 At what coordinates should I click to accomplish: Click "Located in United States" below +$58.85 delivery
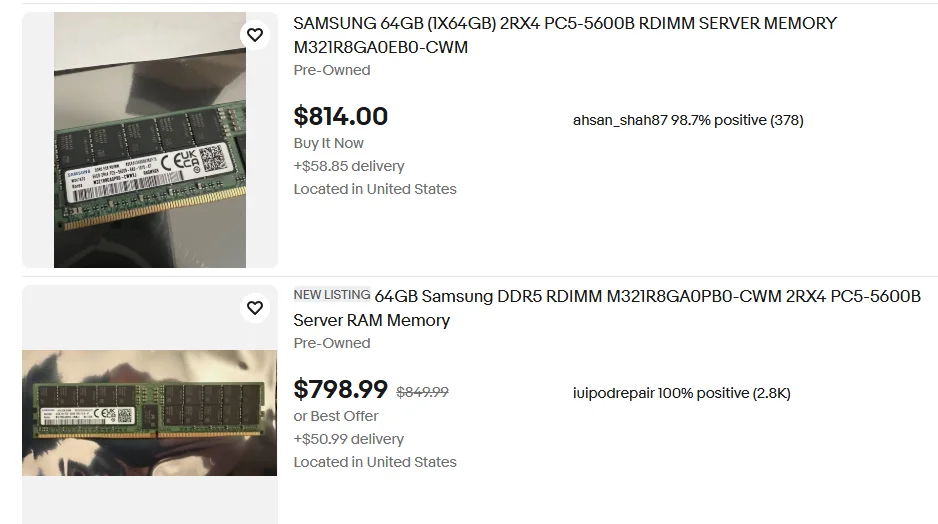pos(375,189)
